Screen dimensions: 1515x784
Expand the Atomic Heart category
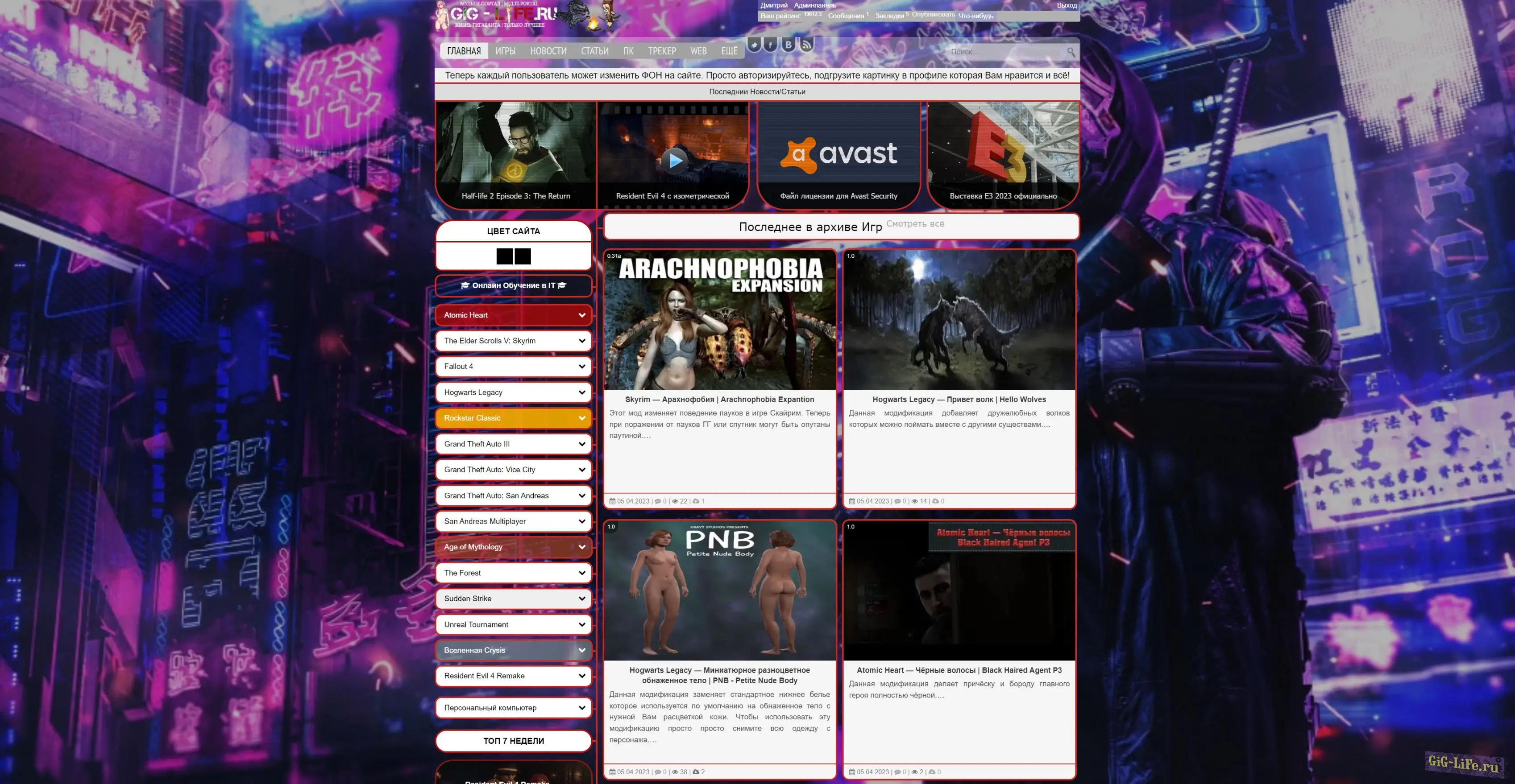coord(581,316)
